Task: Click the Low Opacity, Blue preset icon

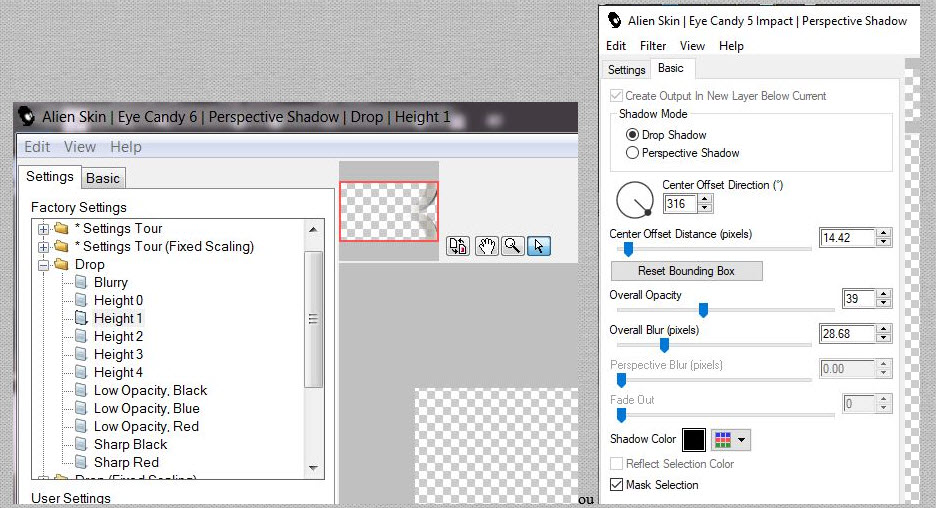Action: click(x=81, y=408)
